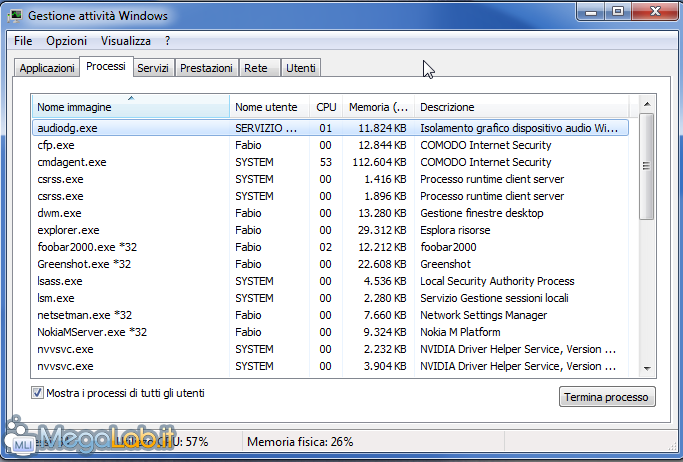
Task: Open the Prestazioni tab
Action: [x=206, y=68]
